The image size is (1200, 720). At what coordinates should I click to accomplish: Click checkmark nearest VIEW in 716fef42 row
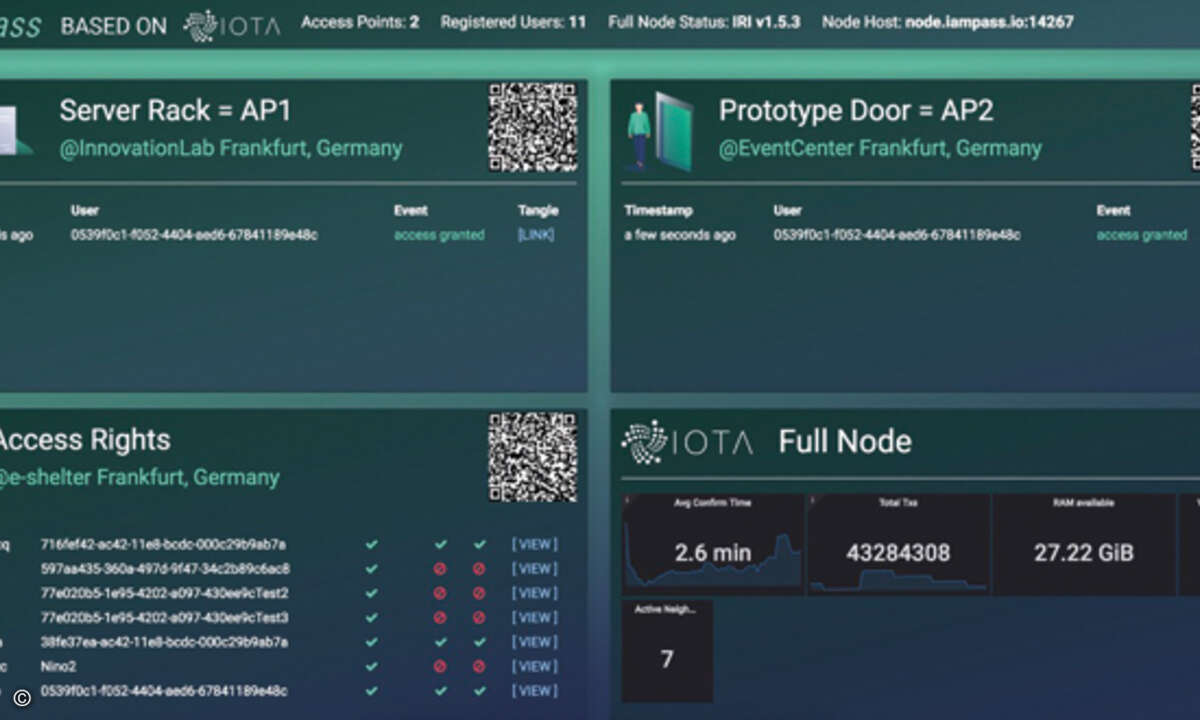pos(479,544)
